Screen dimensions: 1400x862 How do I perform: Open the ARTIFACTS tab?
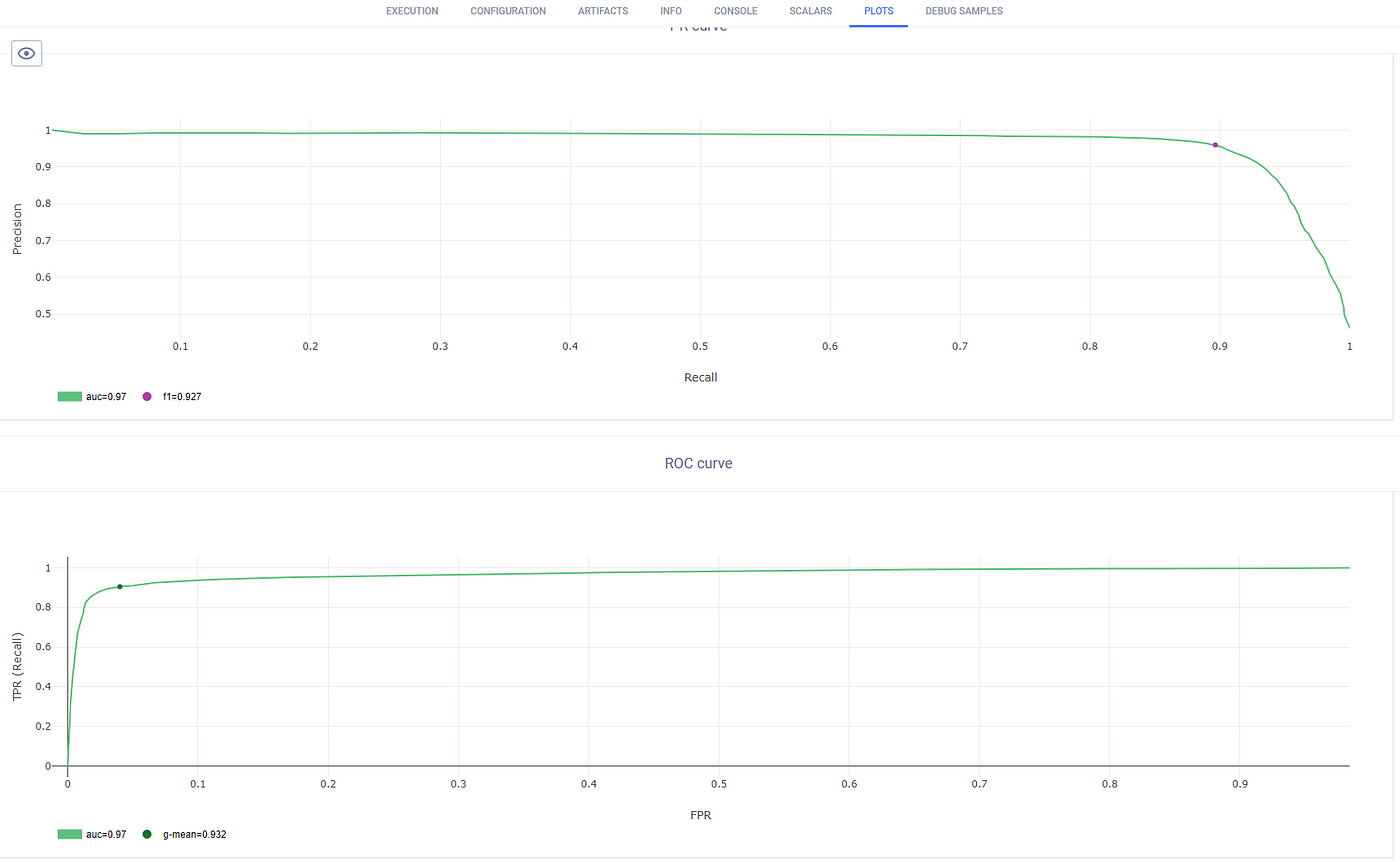click(603, 11)
